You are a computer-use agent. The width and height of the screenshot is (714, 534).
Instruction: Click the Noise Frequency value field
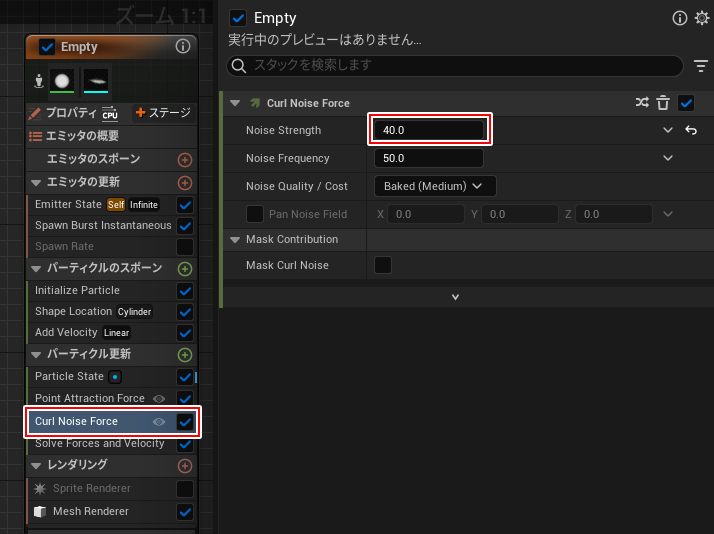(x=428, y=158)
